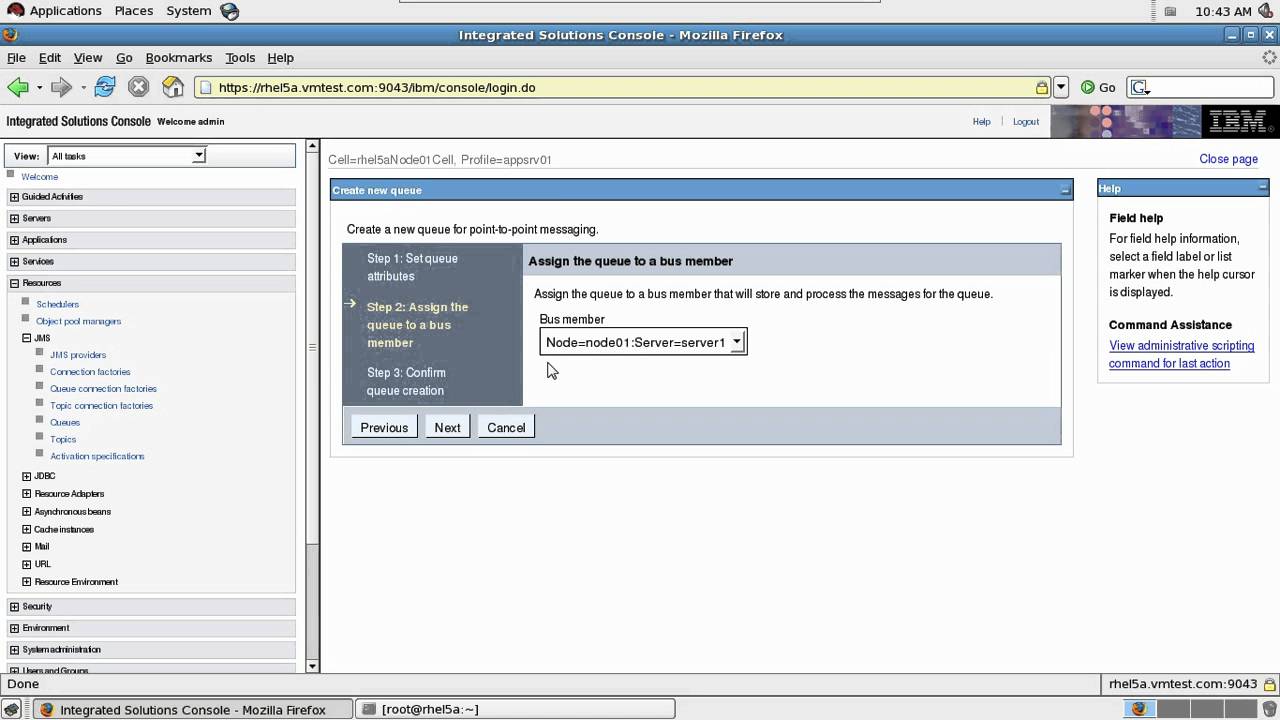Open View administrative scripting command link
Screen dimensions: 1280x720
[1181, 354]
